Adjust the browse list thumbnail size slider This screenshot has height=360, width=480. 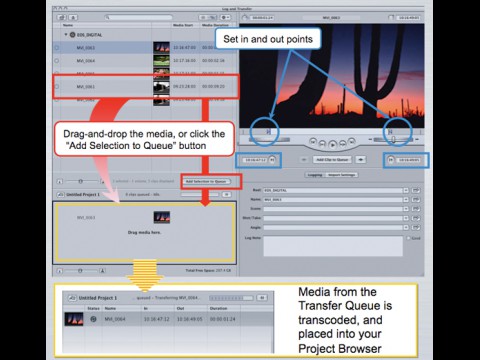pyautogui.click(x=81, y=181)
